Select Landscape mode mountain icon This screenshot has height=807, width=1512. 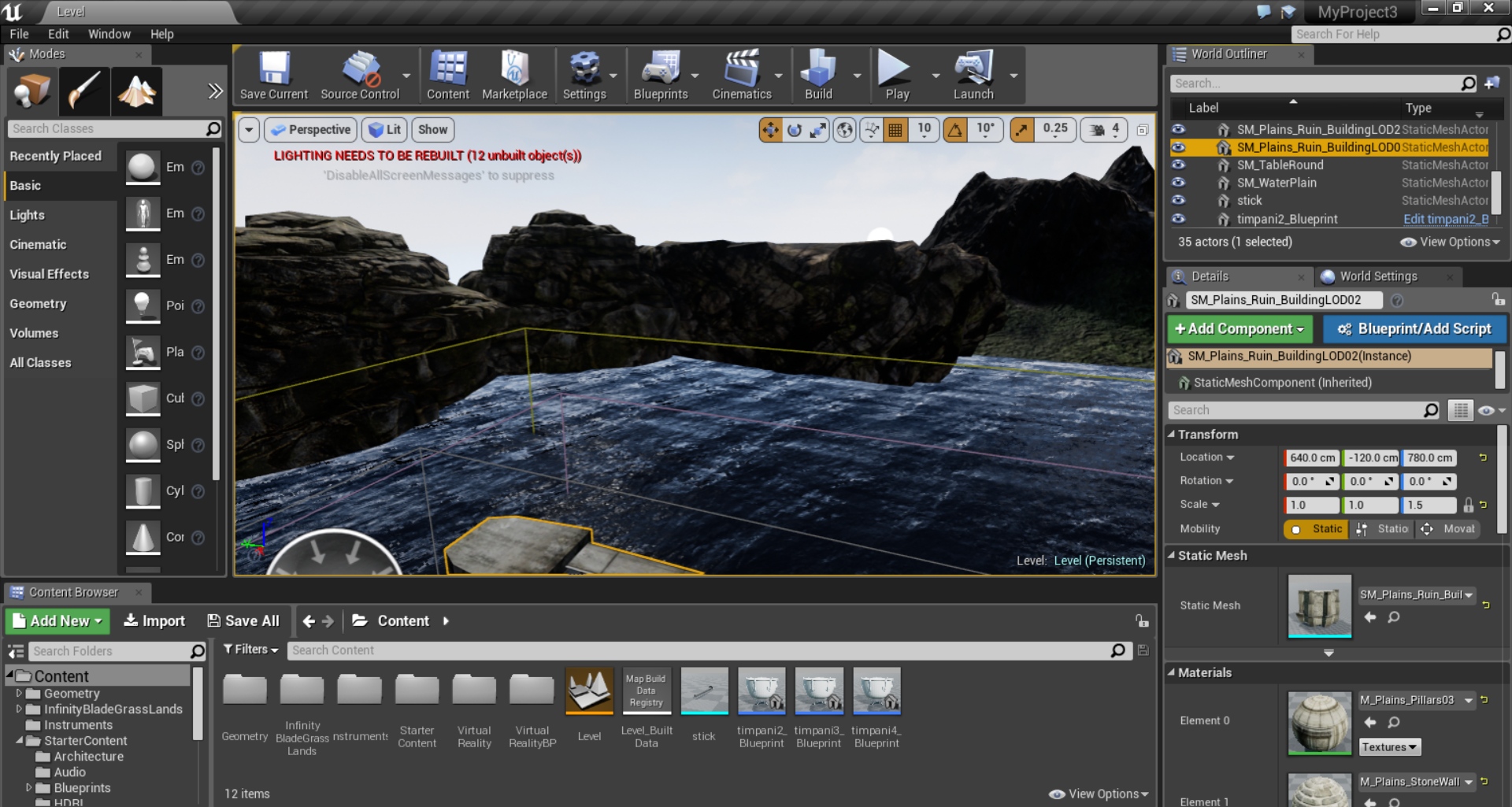[137, 91]
